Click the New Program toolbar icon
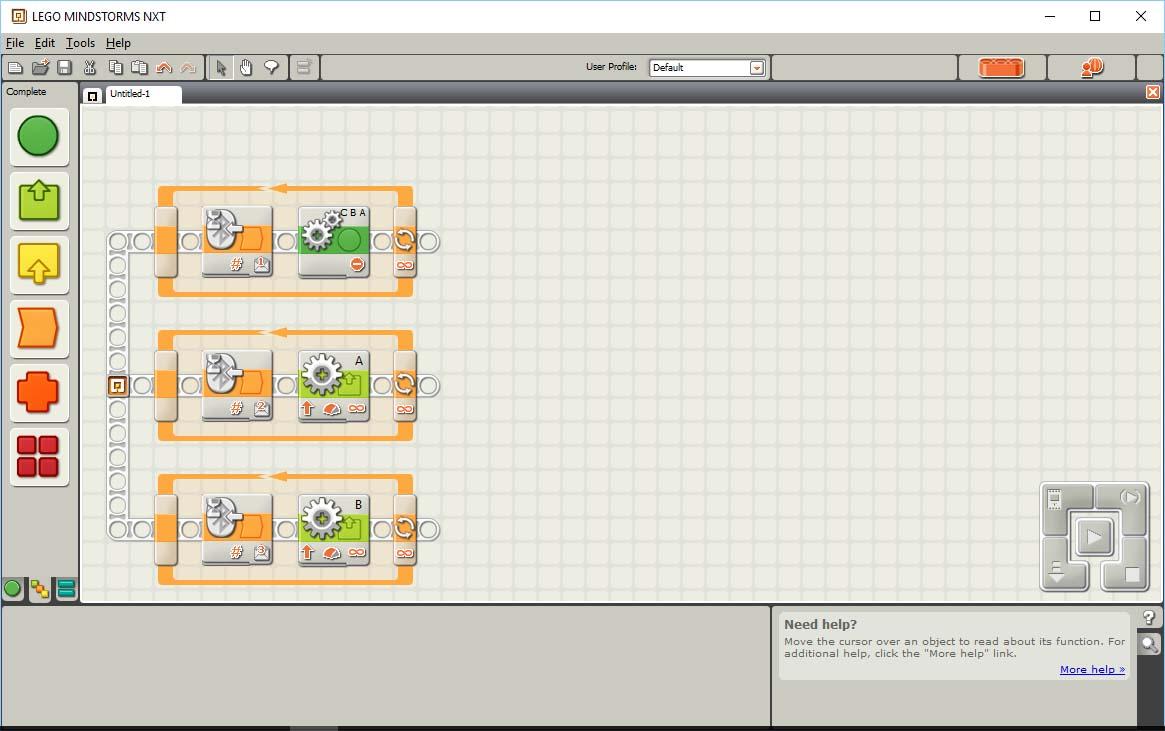 click(15, 68)
